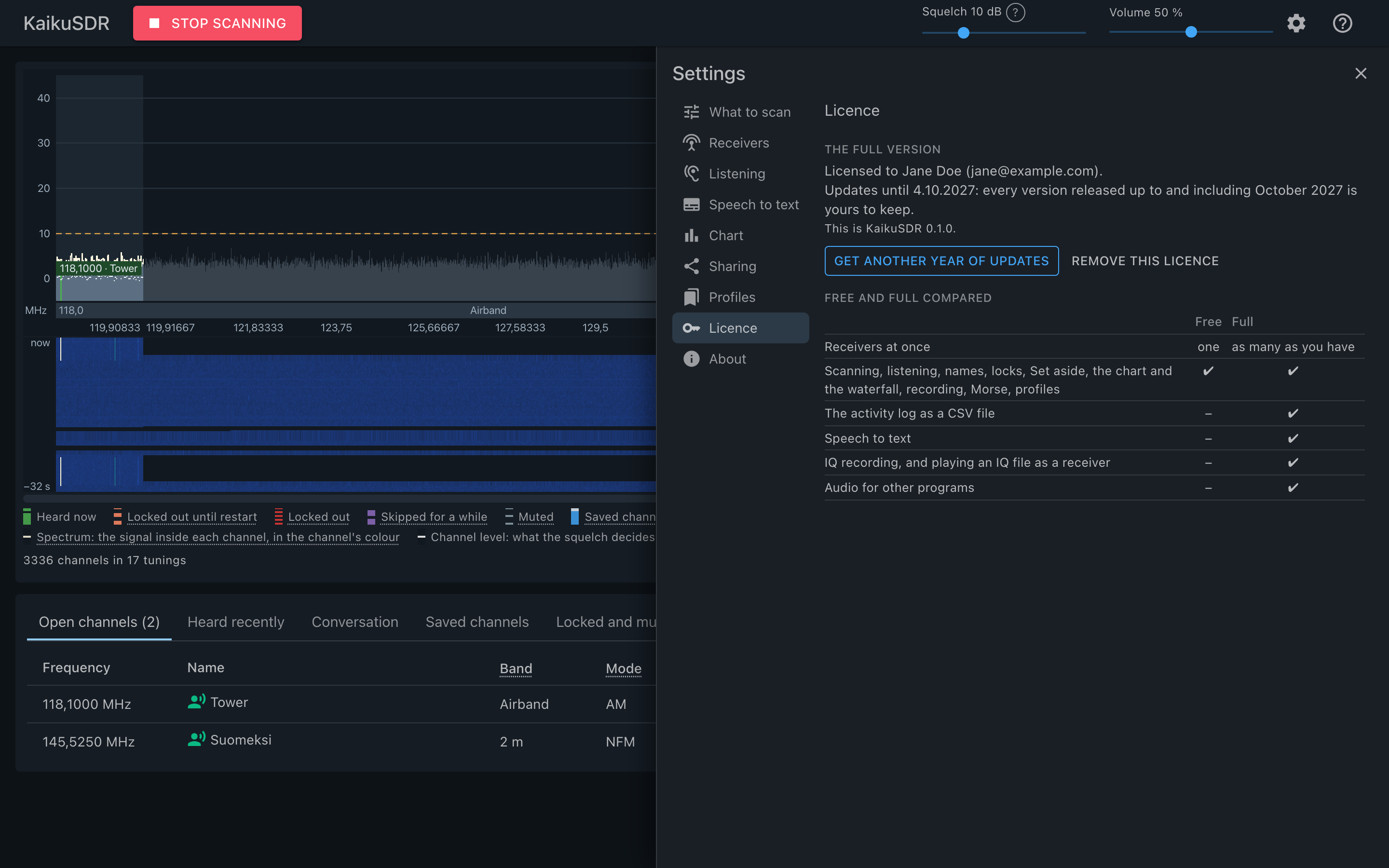Click the speaking person icon beside Tower

click(196, 702)
